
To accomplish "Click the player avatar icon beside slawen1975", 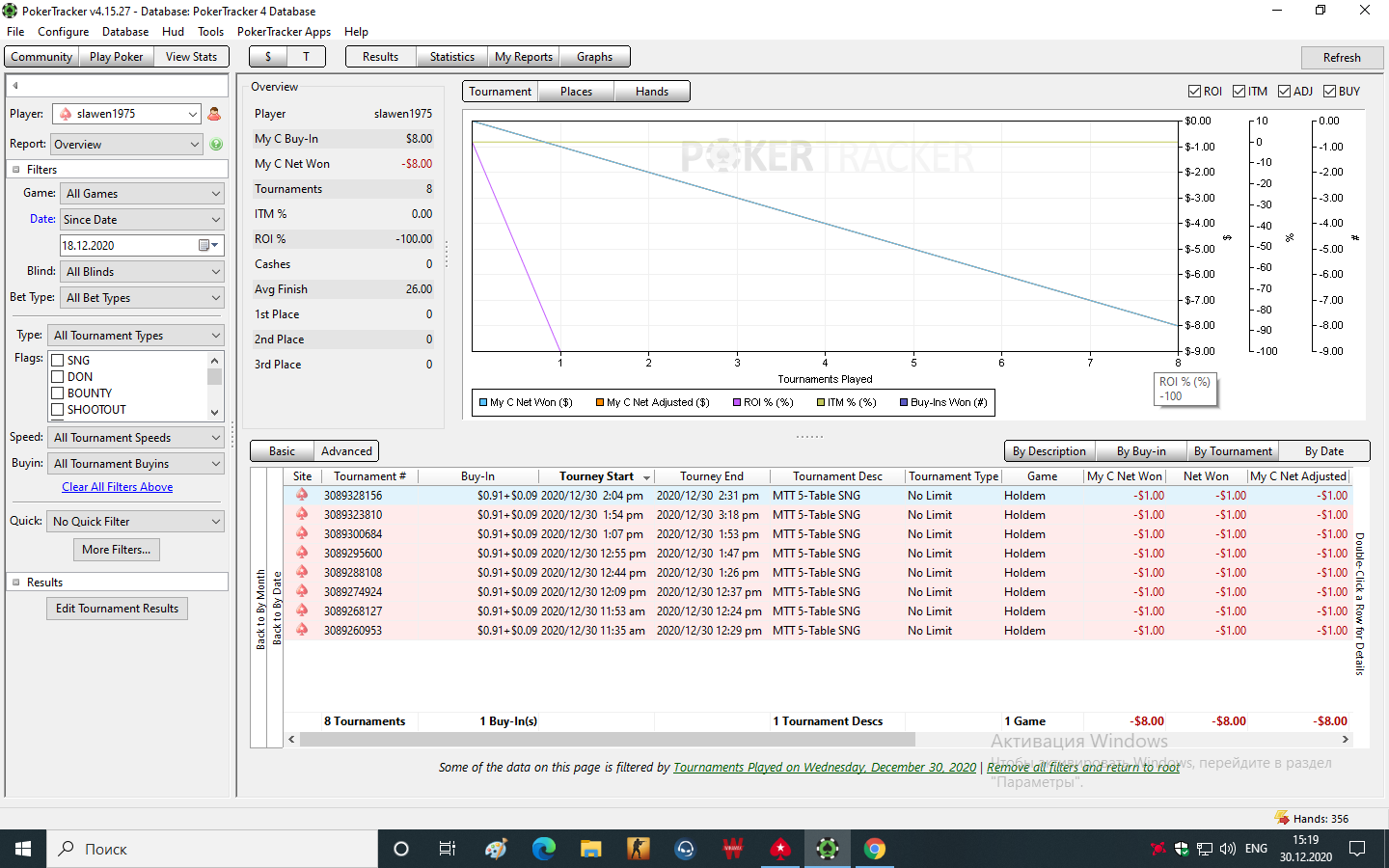I will 214,114.
